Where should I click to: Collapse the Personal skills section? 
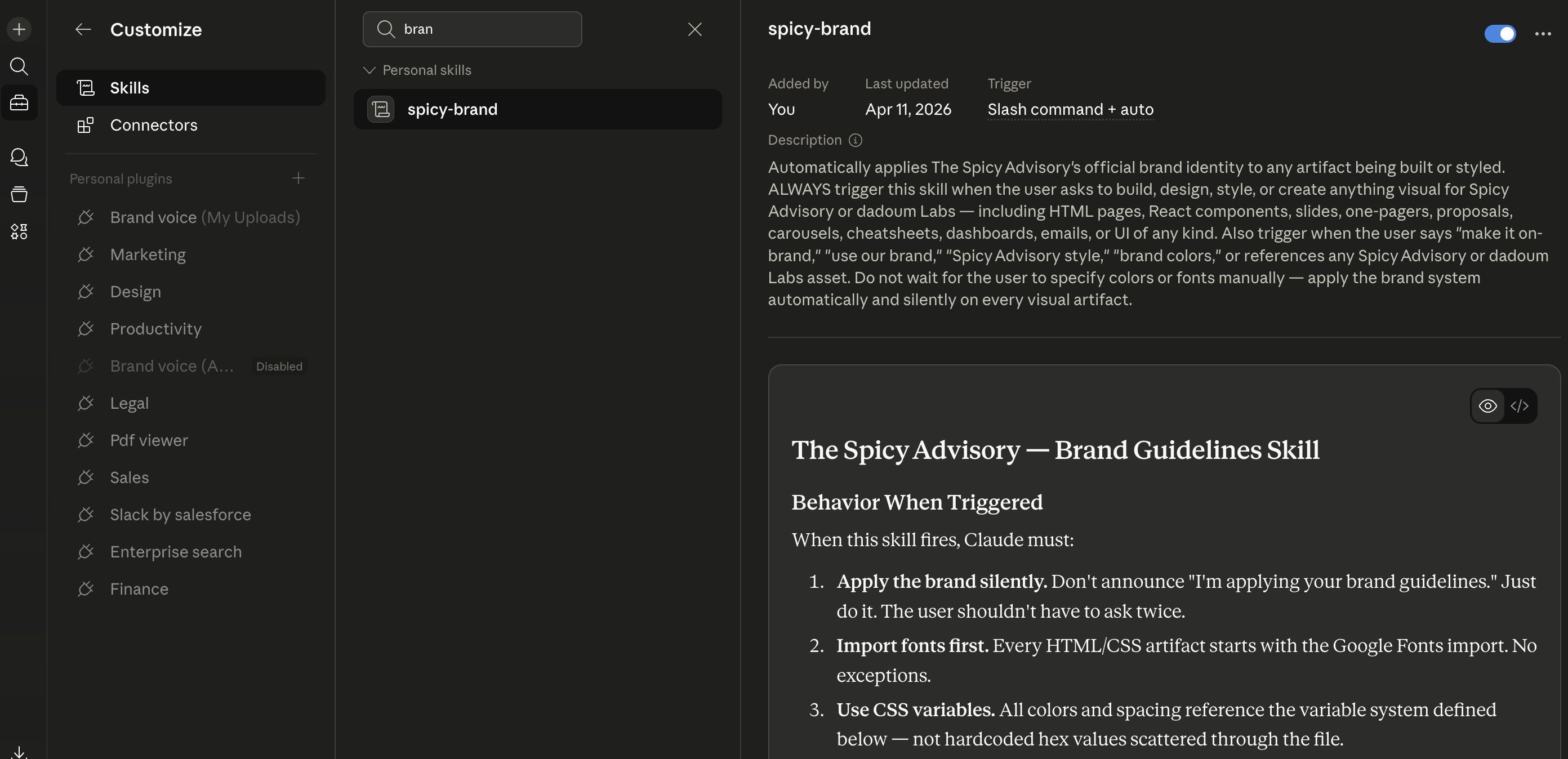pos(369,70)
